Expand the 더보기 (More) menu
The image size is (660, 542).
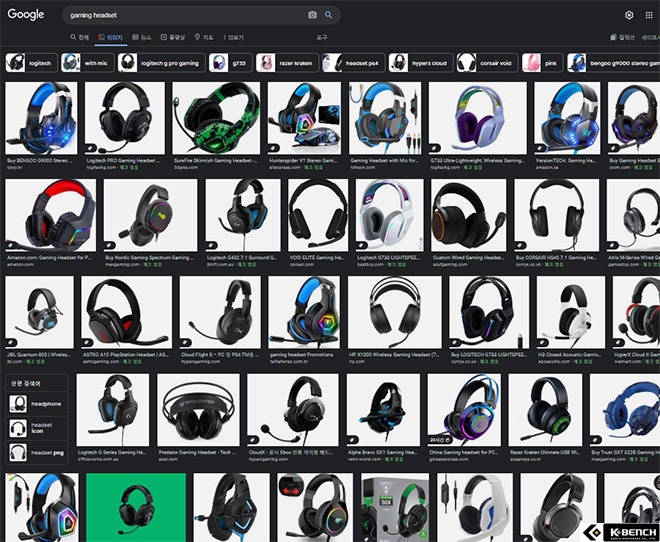[234, 37]
